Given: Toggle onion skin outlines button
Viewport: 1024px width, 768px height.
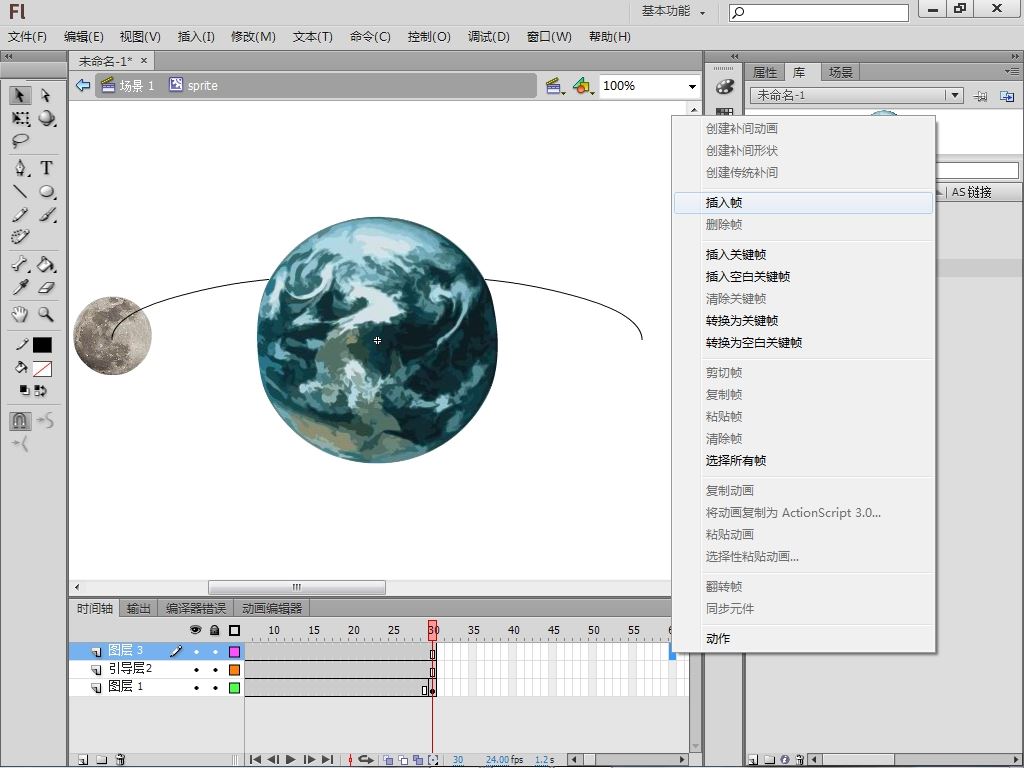Looking at the screenshot, I should point(403,760).
